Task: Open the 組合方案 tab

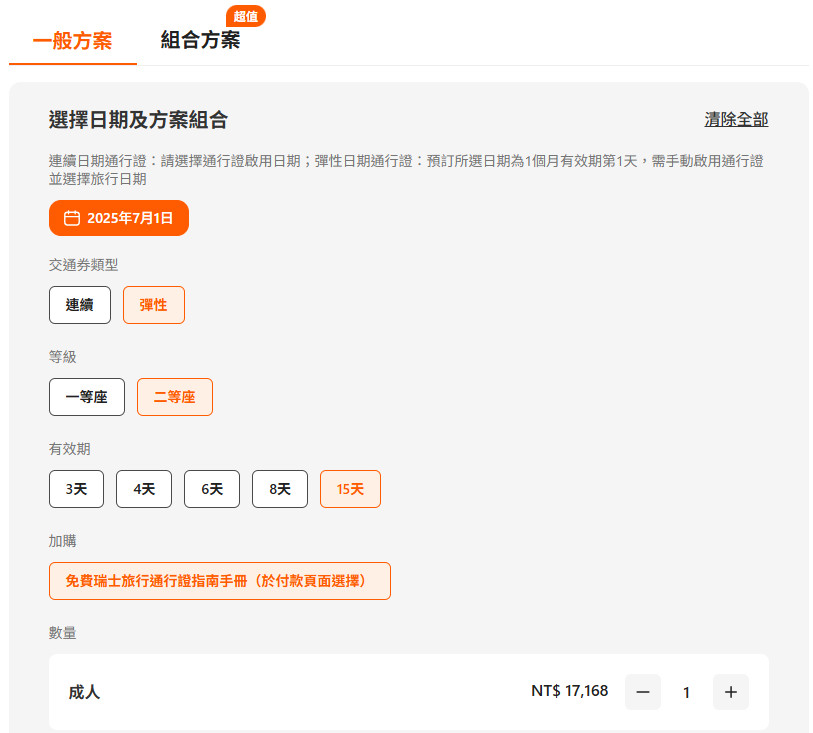Action: [x=200, y=40]
